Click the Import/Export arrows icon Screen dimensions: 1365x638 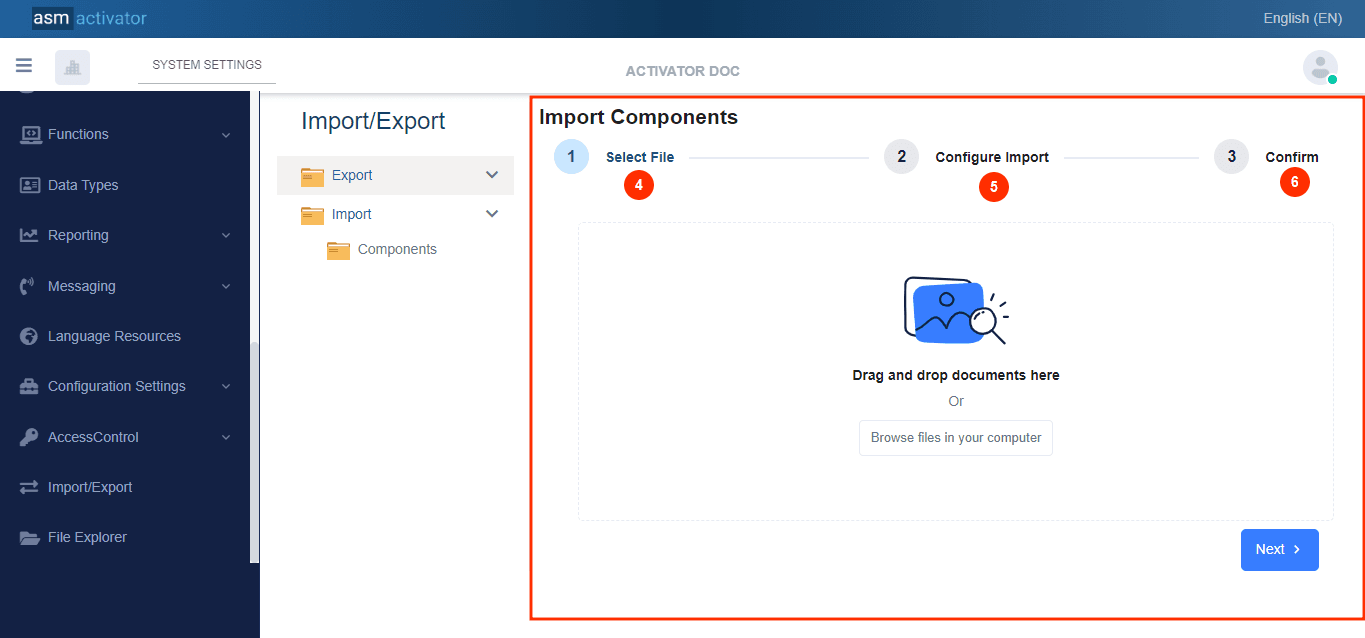(x=30, y=487)
